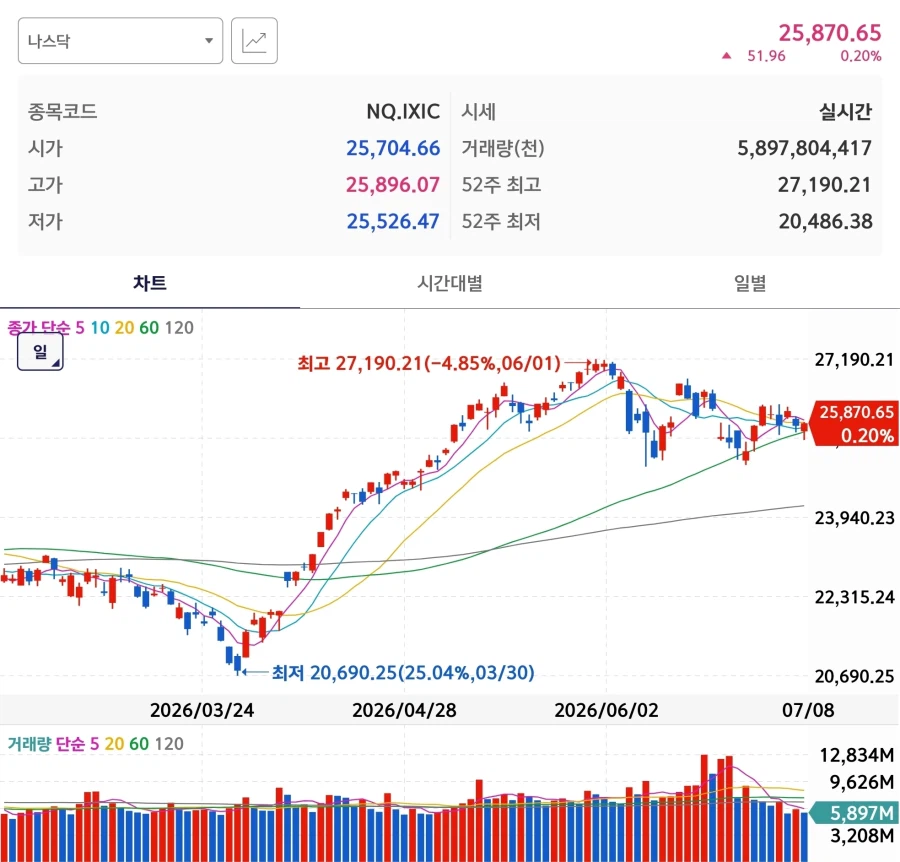Click the 22,315.24 price axis label

point(855,597)
